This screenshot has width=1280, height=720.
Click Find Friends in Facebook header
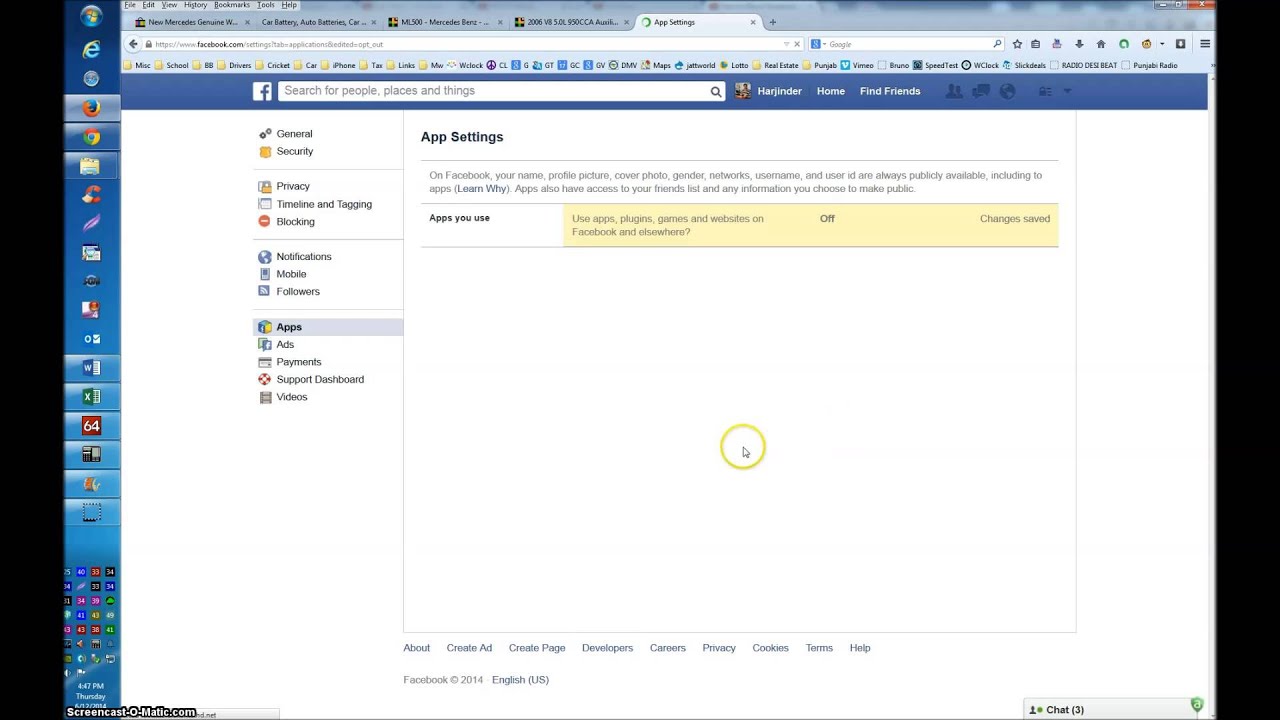(x=889, y=91)
